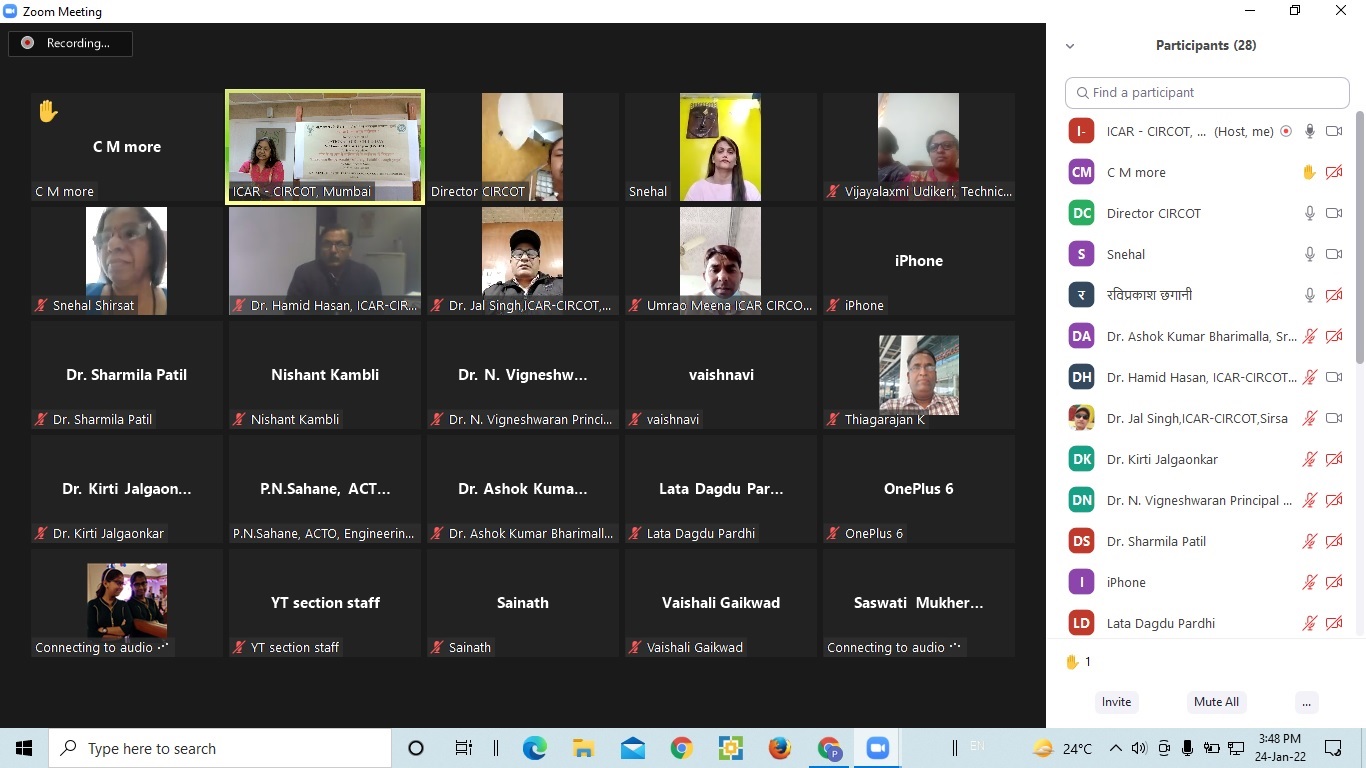Viewport: 1366px width, 768px height.
Task: Click the vaishnavi participant tile
Action: [721, 375]
